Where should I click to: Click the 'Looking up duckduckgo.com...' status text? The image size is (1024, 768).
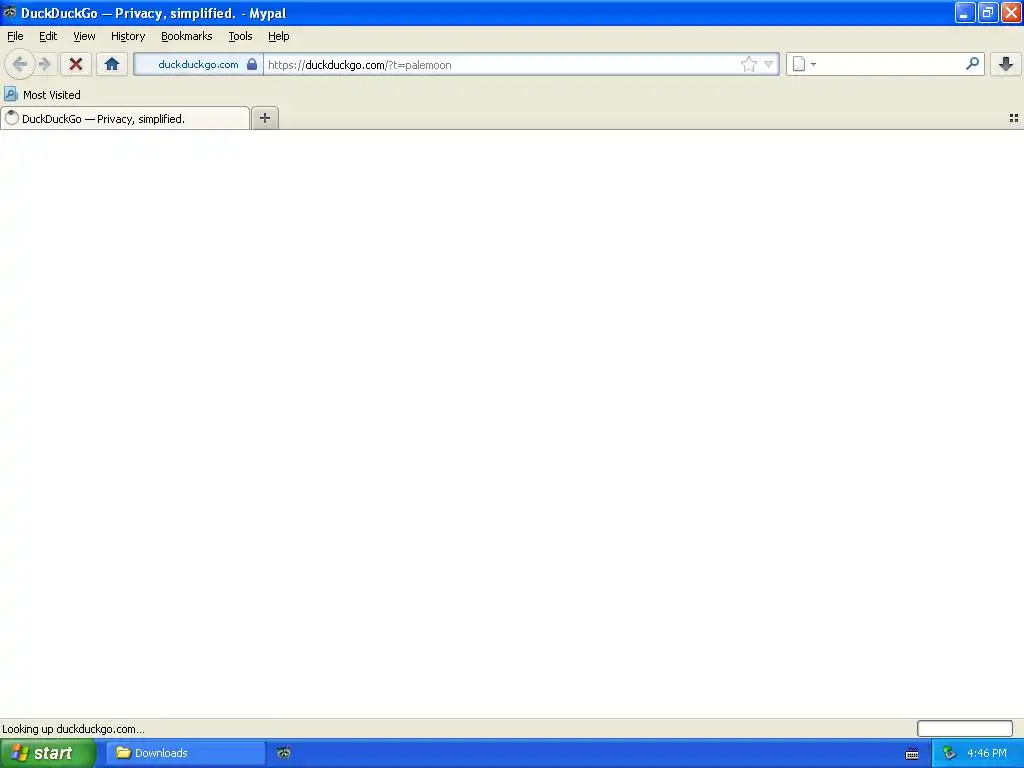coord(73,729)
